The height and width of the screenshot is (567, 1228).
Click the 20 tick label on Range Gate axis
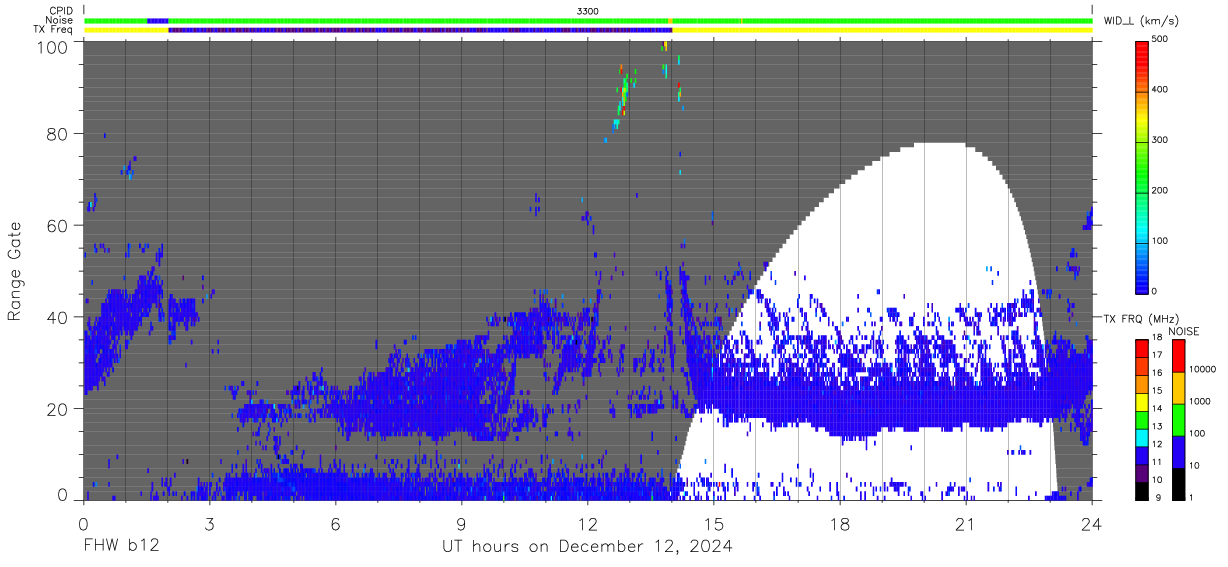(x=55, y=409)
